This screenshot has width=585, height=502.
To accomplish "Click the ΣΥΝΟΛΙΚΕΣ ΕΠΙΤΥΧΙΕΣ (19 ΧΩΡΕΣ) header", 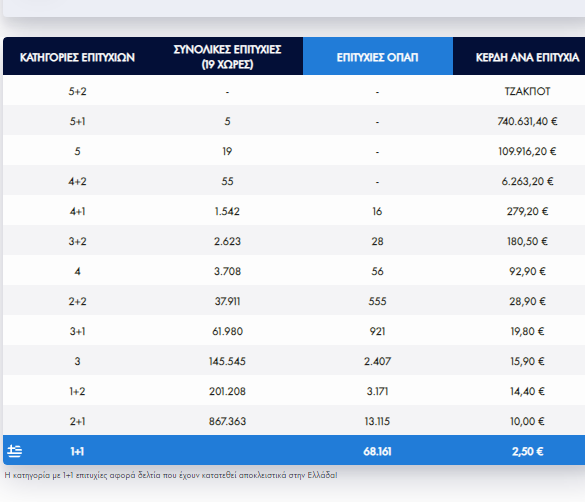I will pos(227,57).
